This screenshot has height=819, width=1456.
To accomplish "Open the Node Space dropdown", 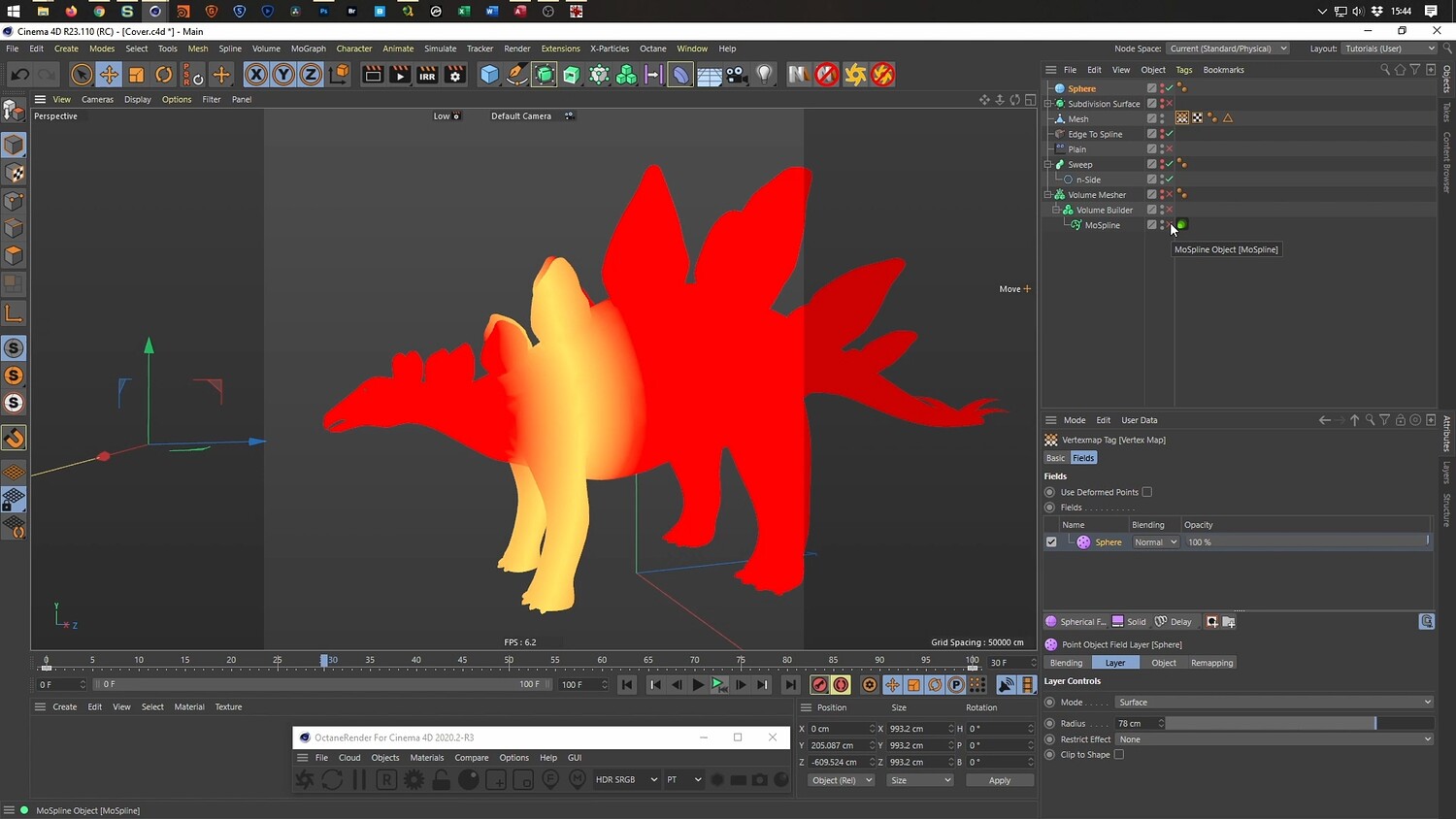I will point(1228,49).
